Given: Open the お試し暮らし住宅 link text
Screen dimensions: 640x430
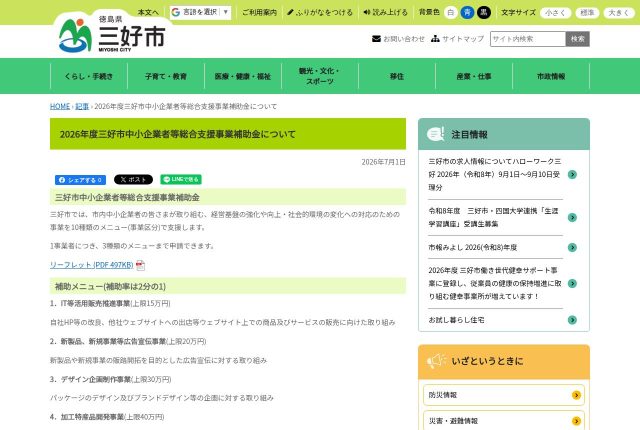Looking at the screenshot, I should [456, 320].
